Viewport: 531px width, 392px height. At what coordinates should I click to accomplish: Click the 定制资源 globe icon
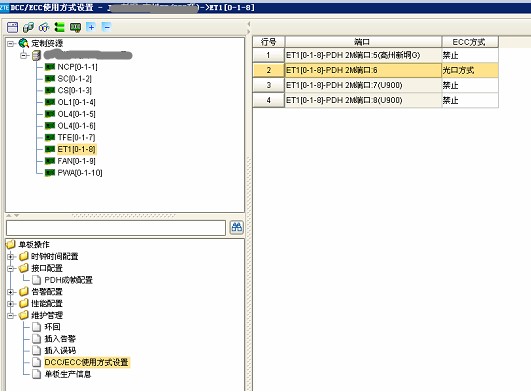pos(24,43)
